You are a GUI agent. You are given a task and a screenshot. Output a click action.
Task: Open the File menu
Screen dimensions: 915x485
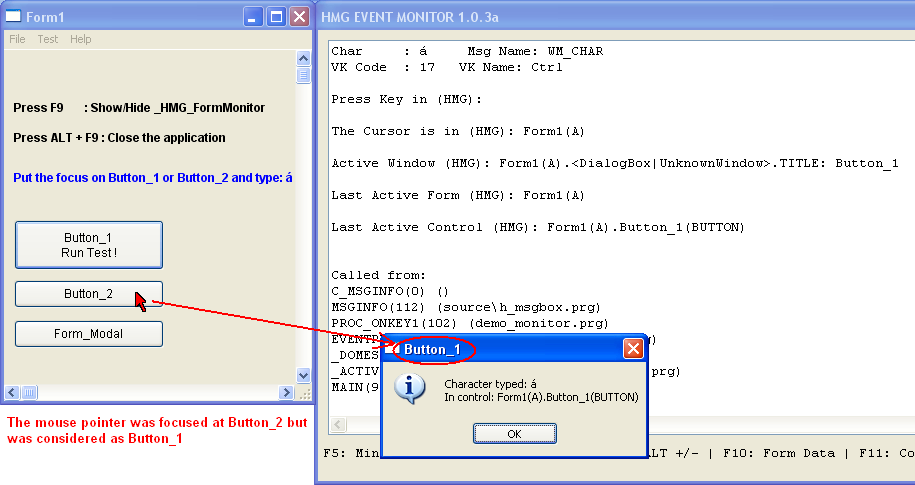[17, 39]
